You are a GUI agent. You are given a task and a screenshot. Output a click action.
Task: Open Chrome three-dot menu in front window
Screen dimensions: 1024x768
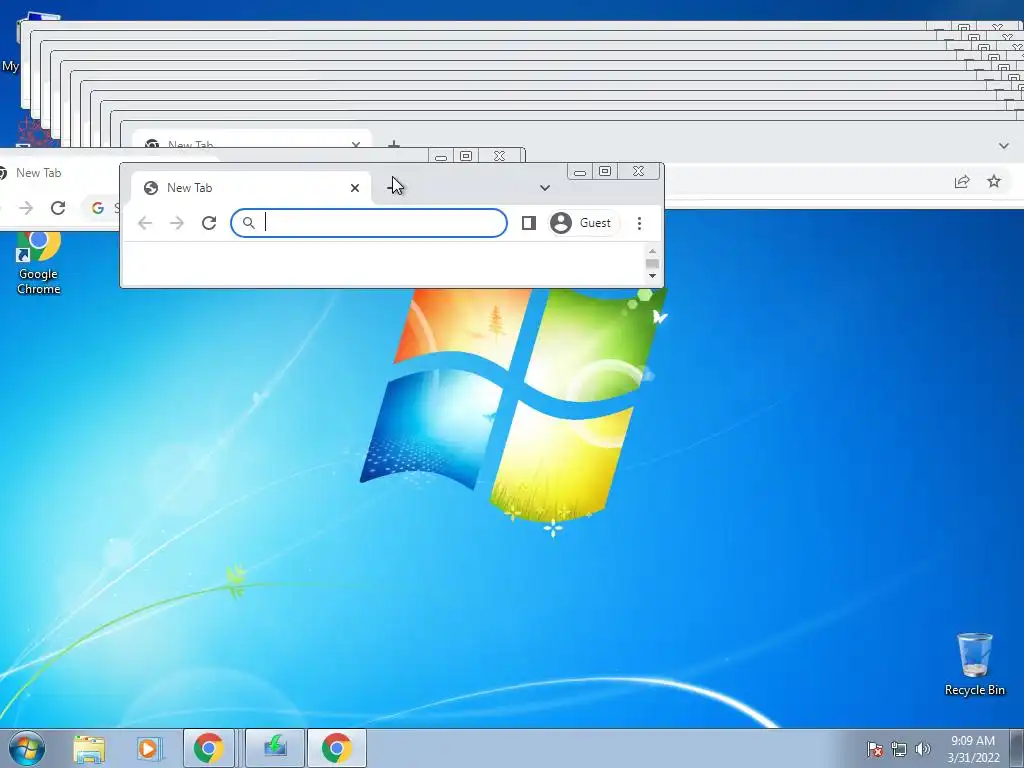coord(639,223)
